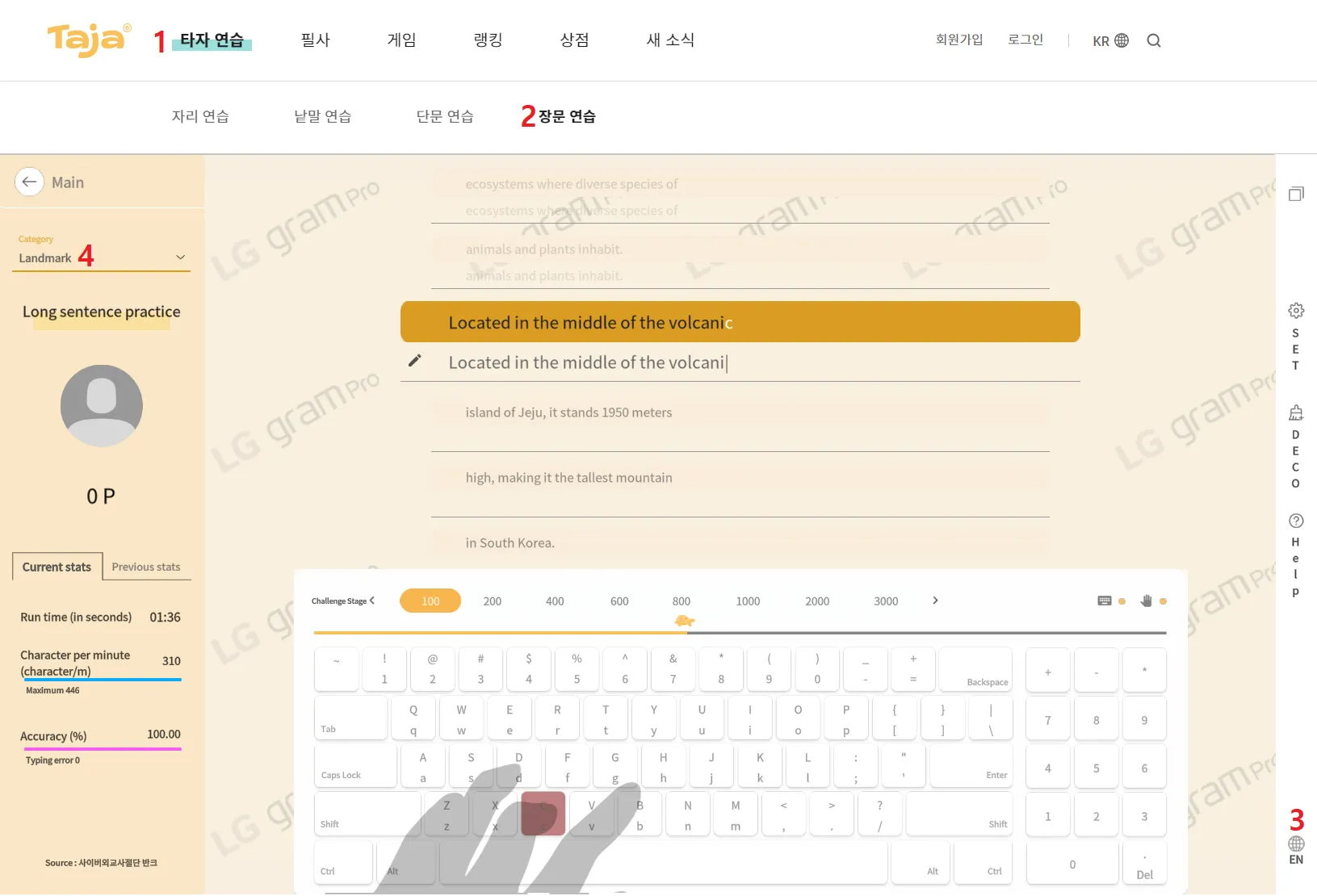
Task: Select challenge stage 800
Action: coord(682,601)
